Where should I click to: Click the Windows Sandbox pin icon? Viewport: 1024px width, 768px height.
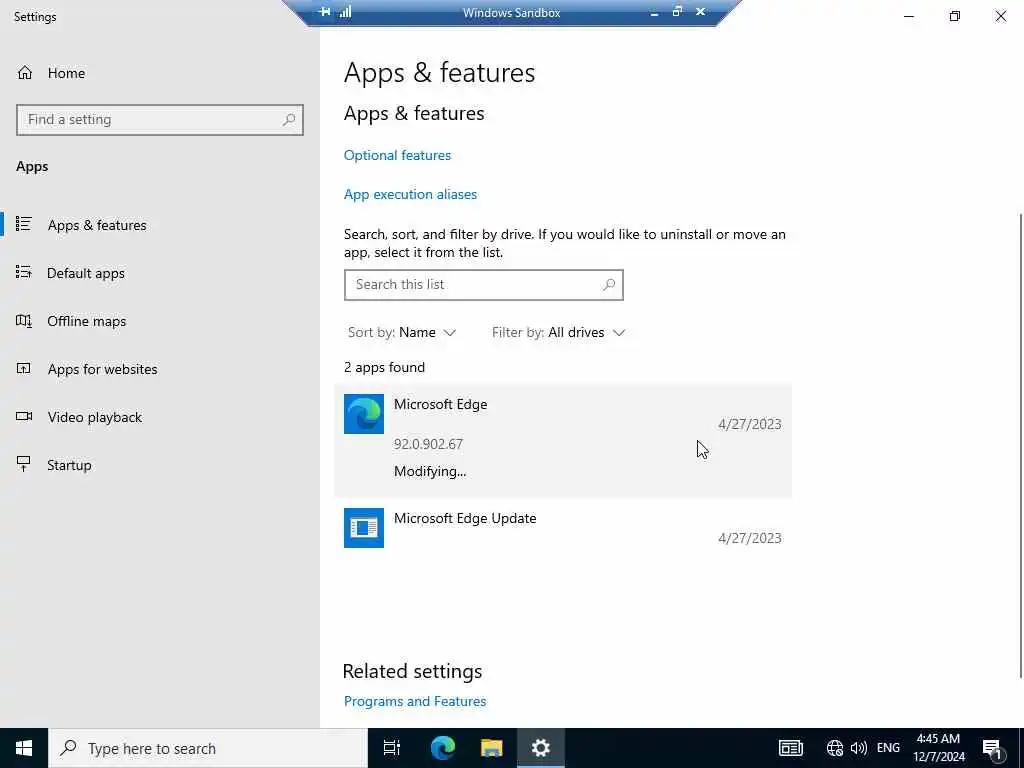click(325, 12)
